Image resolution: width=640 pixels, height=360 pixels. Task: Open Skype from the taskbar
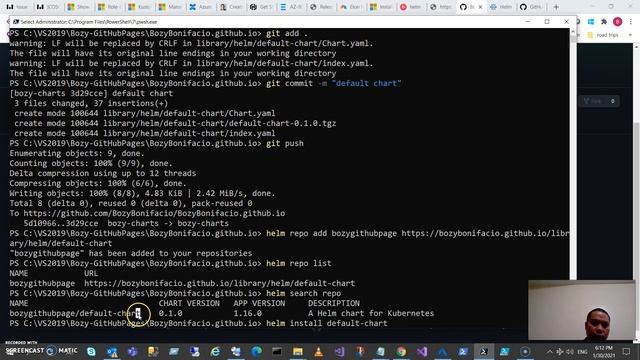tap(91, 351)
